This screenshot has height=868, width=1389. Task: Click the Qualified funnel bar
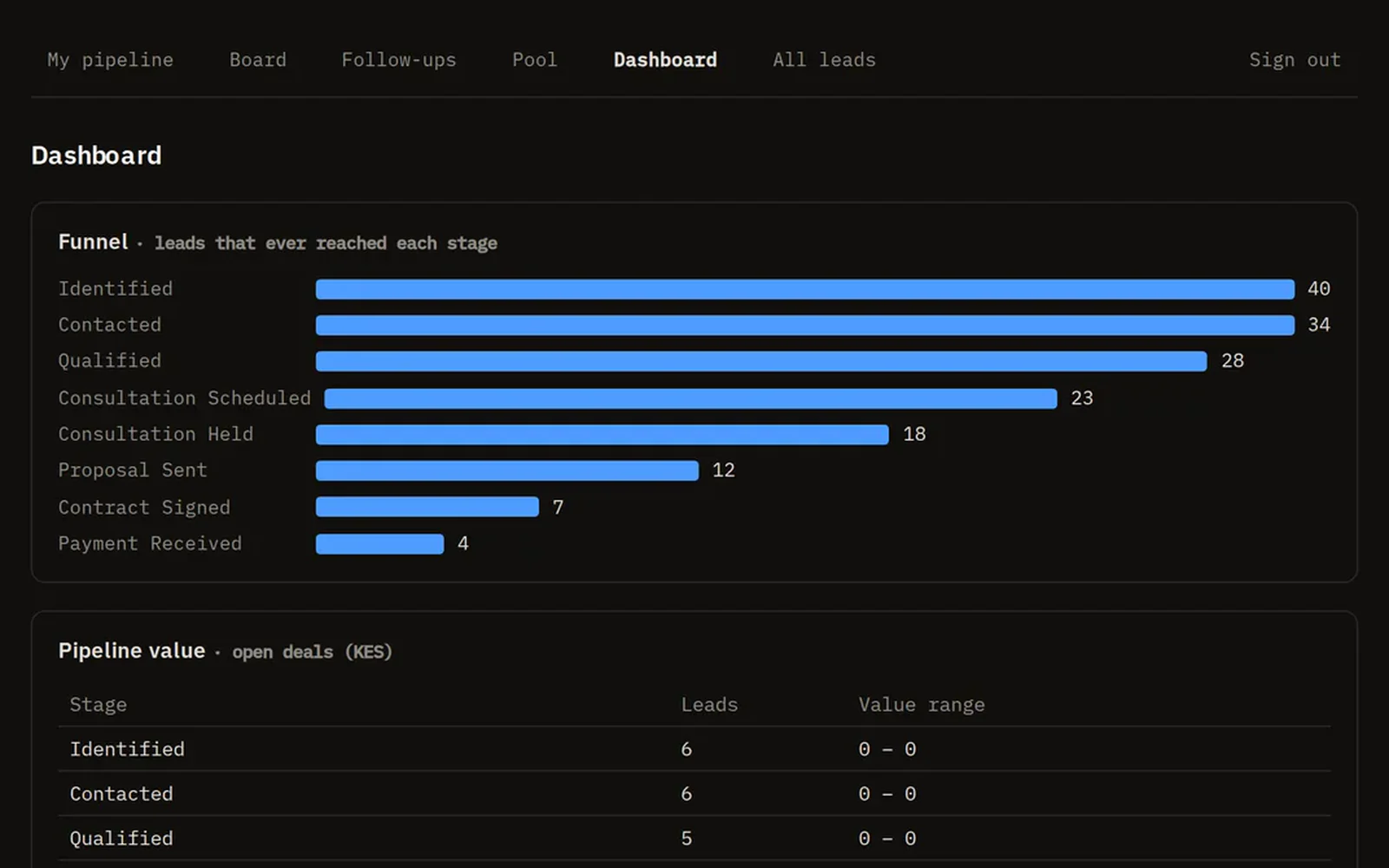[x=761, y=361]
